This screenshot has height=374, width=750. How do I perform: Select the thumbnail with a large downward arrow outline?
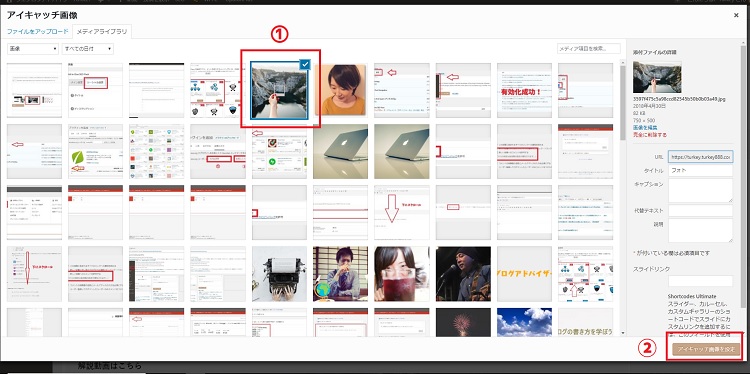(402, 212)
